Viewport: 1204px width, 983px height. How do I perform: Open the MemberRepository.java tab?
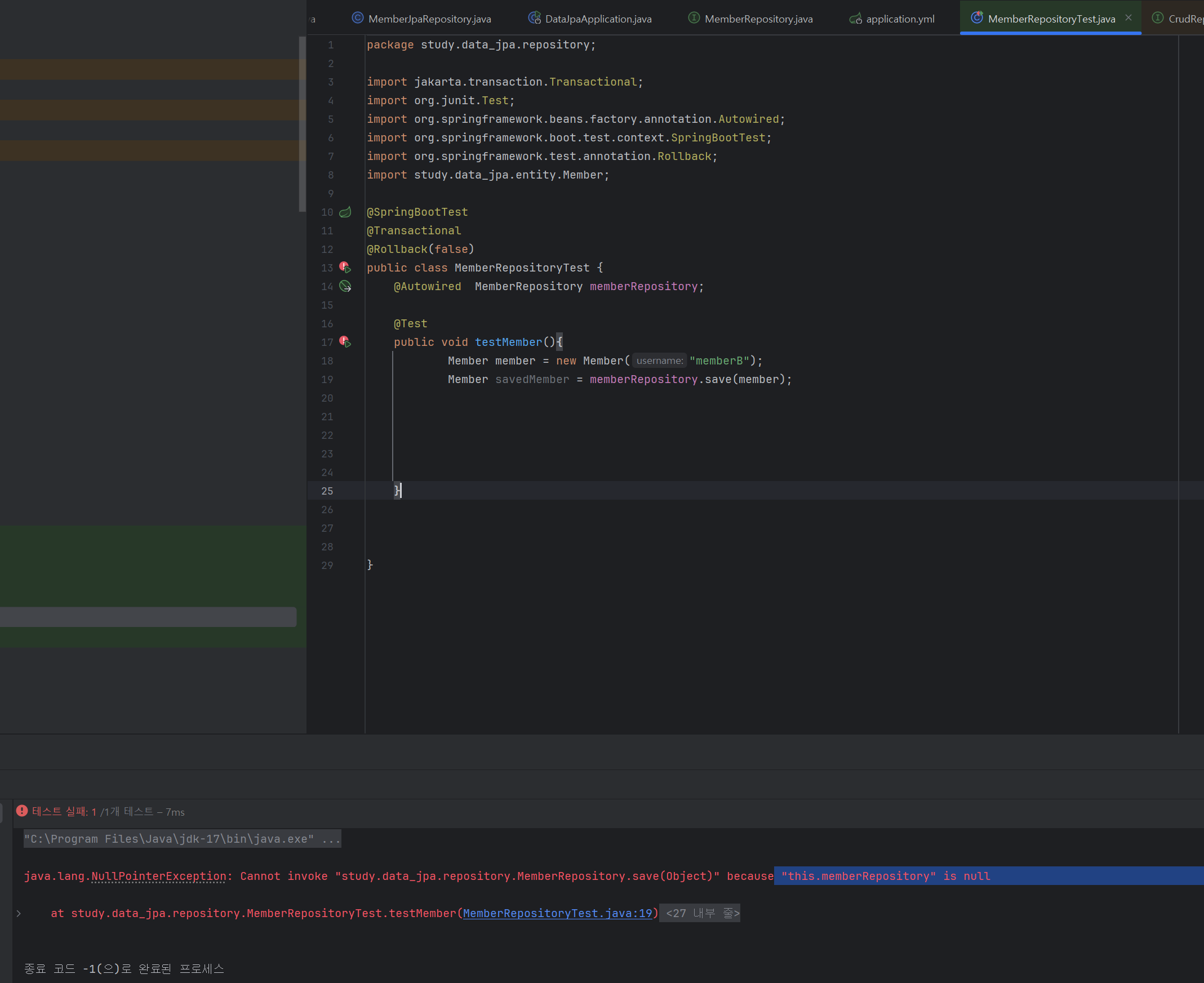(750, 19)
